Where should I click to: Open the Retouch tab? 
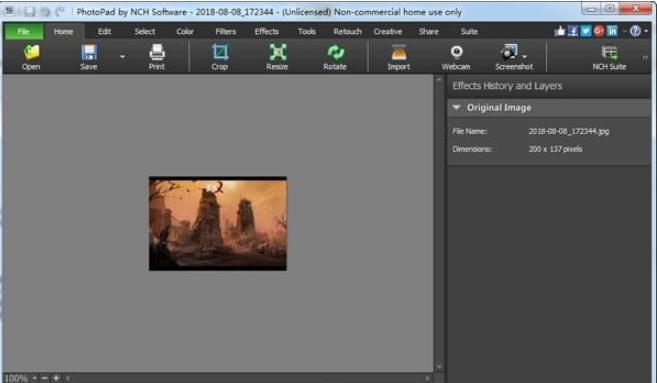(347, 31)
